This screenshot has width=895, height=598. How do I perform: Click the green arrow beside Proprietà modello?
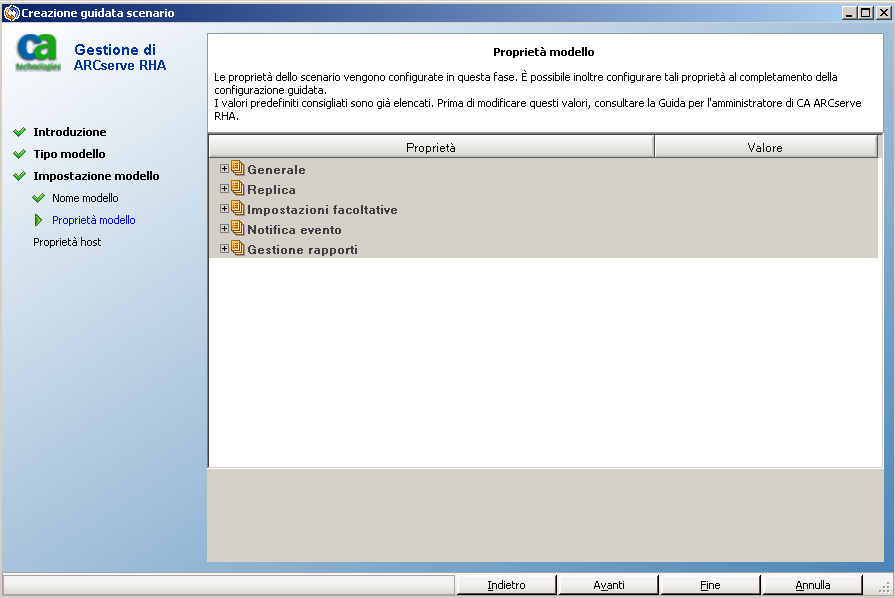[x=38, y=220]
